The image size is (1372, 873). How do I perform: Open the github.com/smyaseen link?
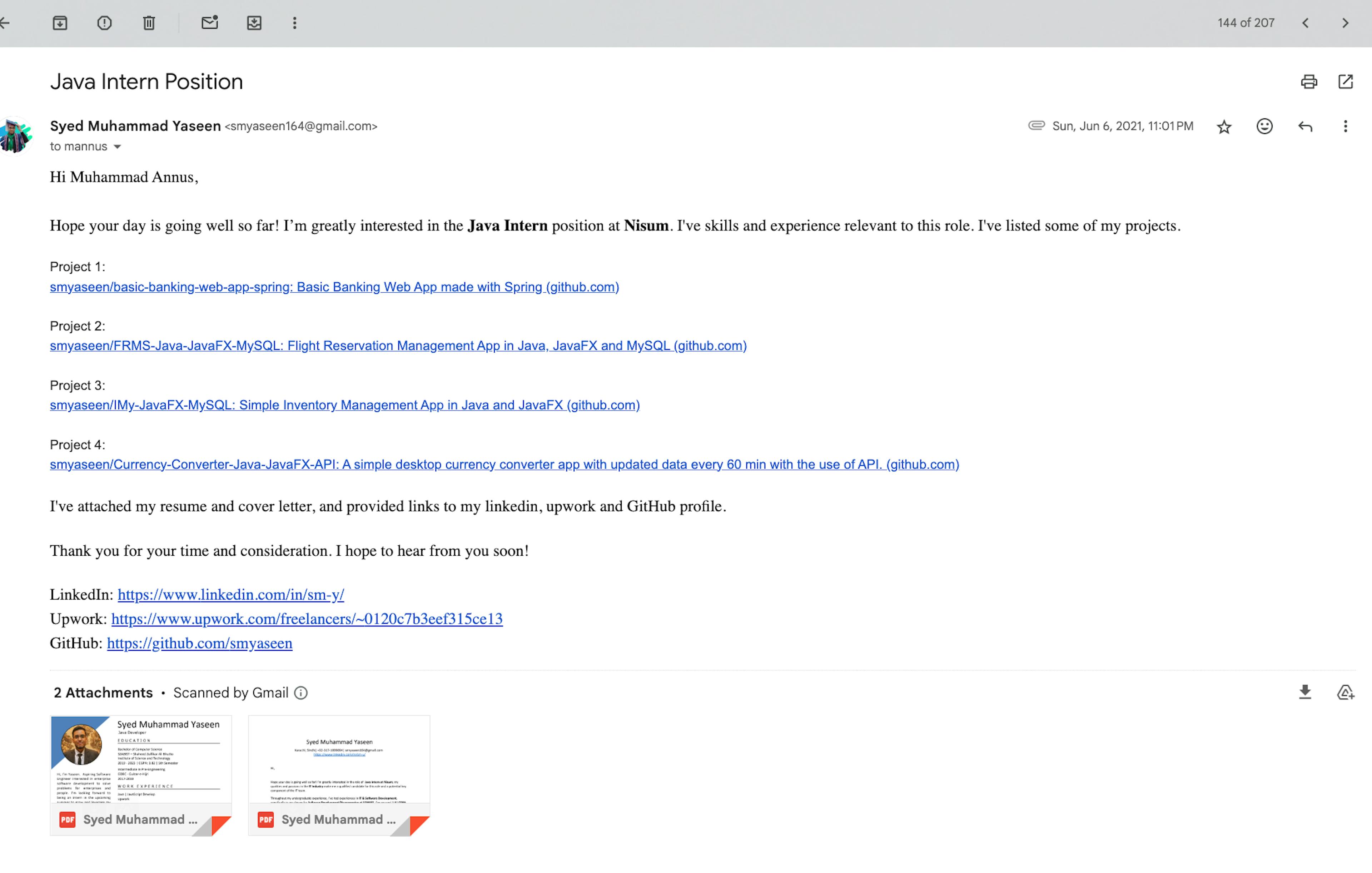click(x=199, y=643)
